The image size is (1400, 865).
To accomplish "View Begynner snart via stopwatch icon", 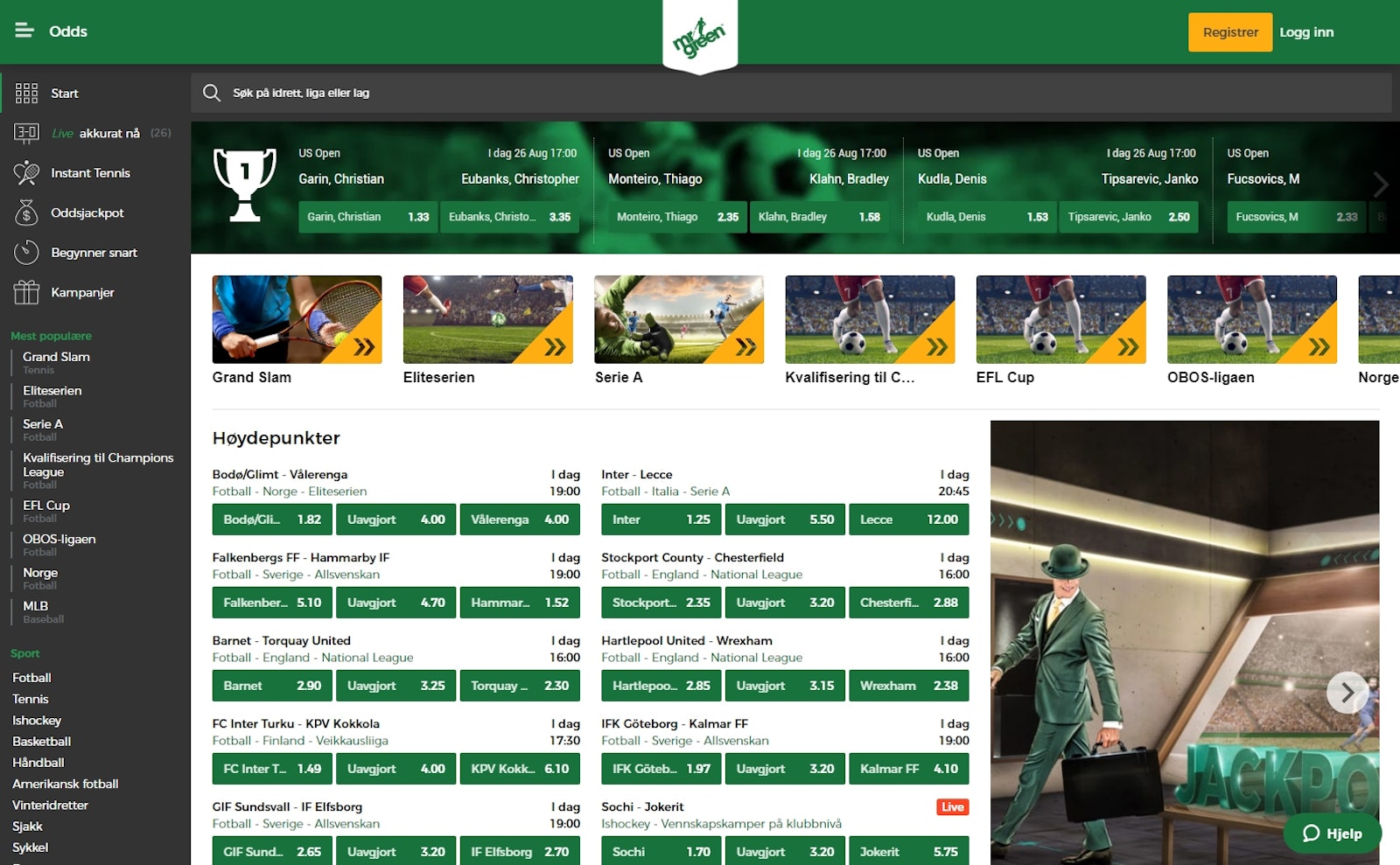I will pos(27,253).
